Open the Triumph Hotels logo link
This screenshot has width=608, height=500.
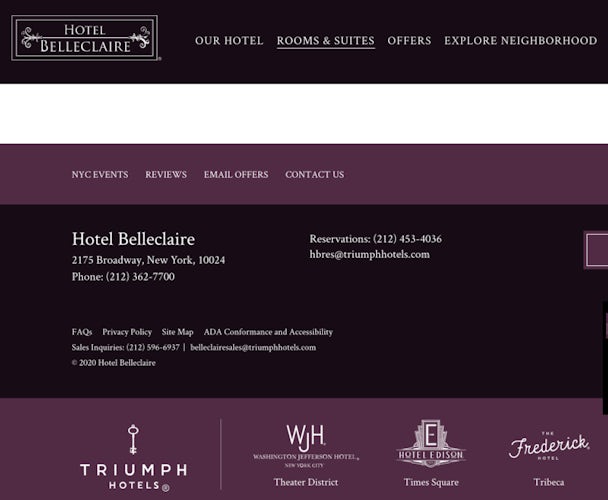[x=133, y=458]
